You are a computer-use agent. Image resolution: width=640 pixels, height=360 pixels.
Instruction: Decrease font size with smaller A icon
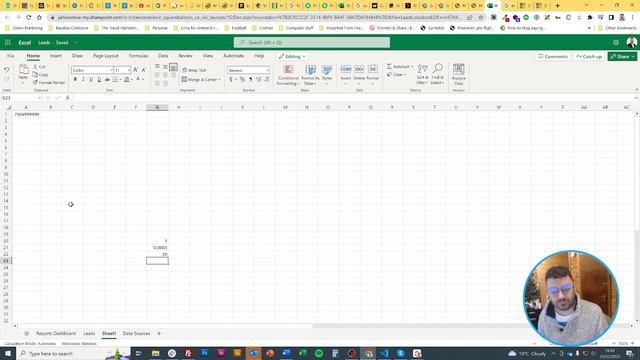[144, 70]
